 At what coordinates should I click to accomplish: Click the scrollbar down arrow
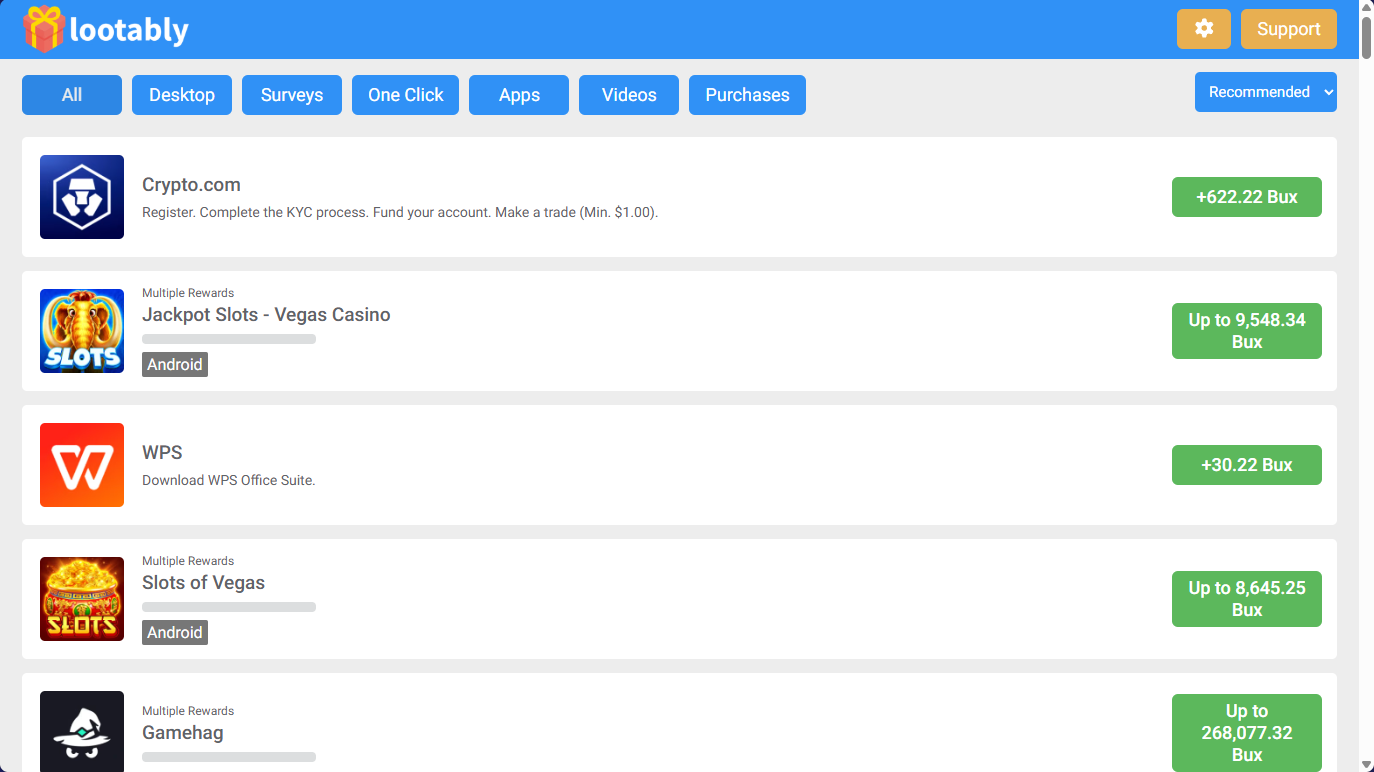tap(1366, 764)
